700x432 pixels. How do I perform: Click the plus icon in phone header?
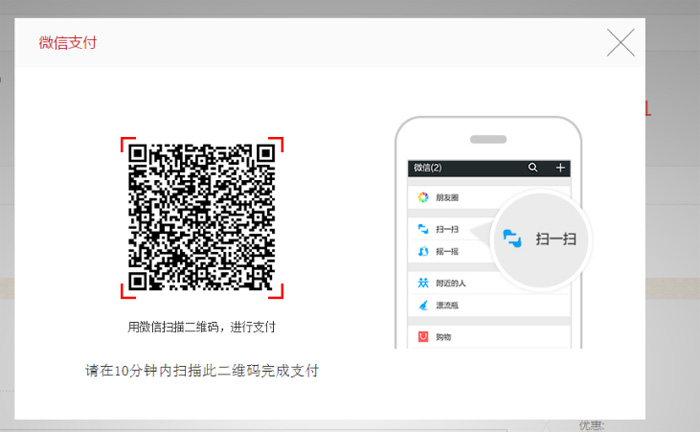[560, 168]
